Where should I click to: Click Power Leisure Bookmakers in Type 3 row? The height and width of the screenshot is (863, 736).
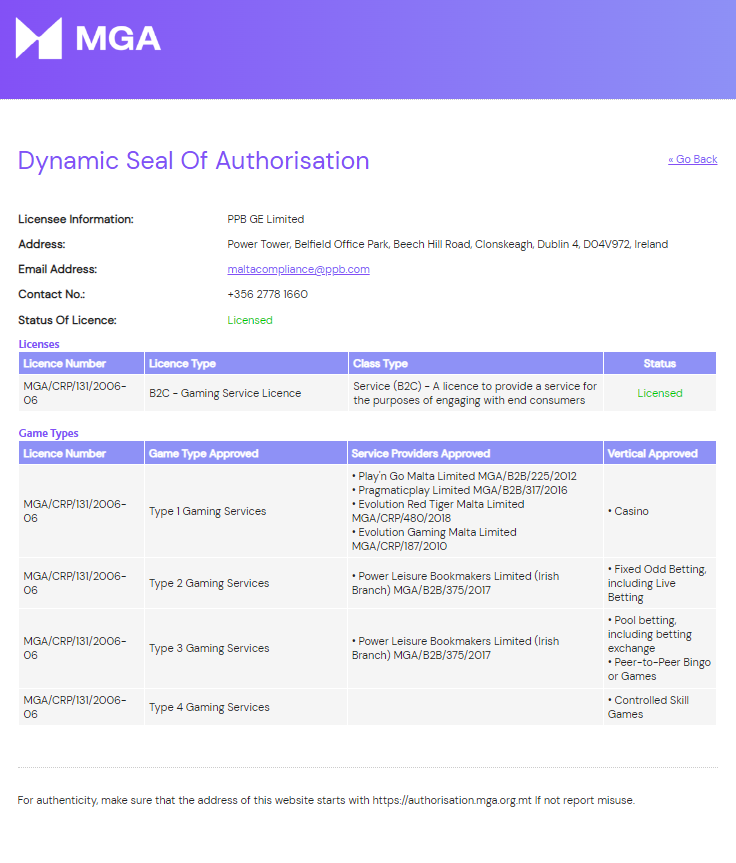(x=455, y=648)
